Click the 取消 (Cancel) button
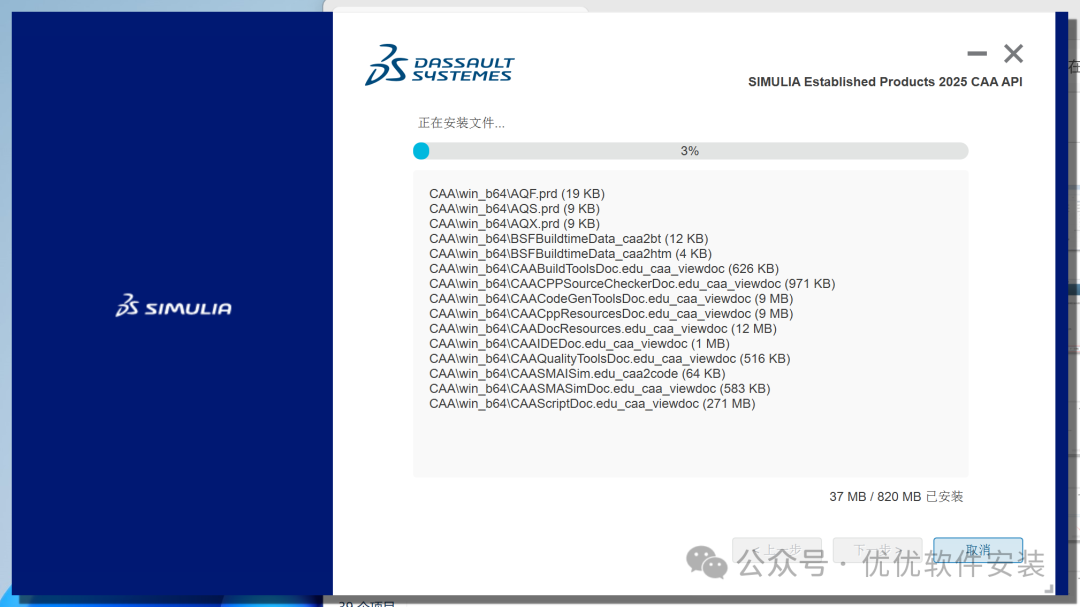1080x607 pixels. (x=977, y=551)
